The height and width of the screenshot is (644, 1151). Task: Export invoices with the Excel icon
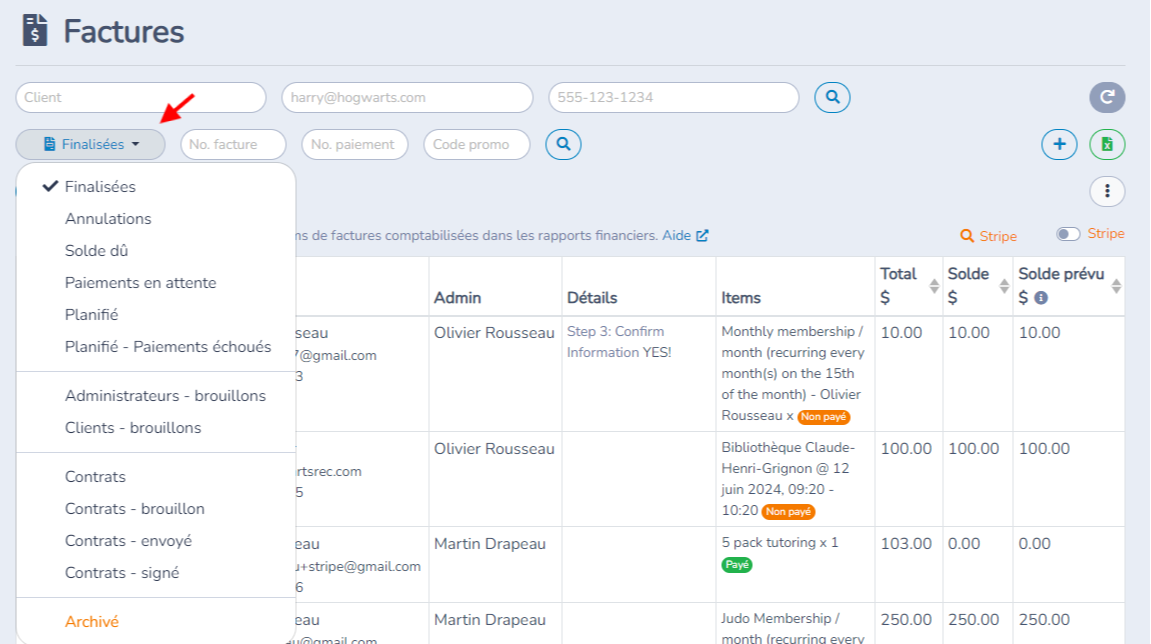pos(1107,145)
